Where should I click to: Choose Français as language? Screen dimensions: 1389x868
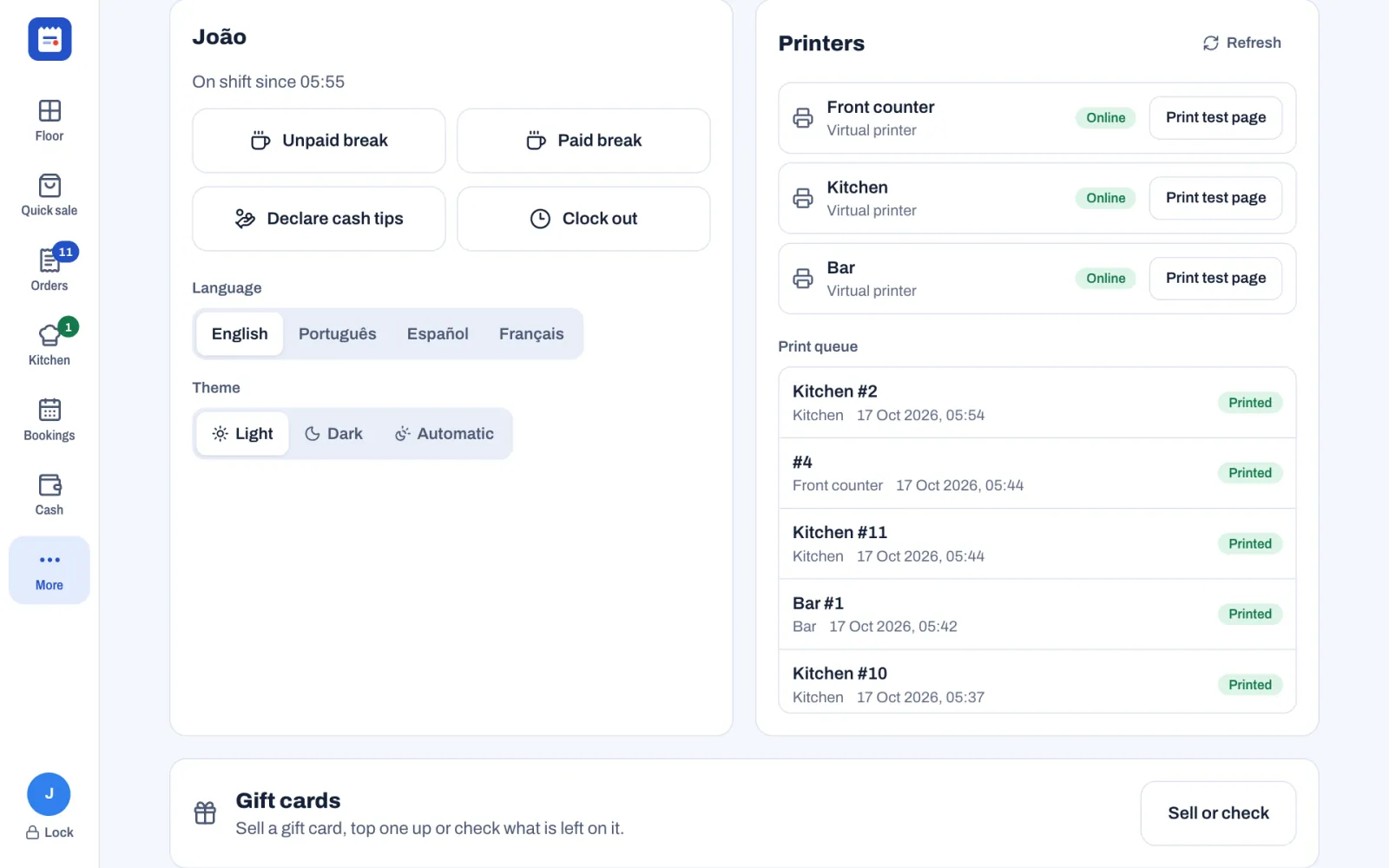click(x=531, y=334)
